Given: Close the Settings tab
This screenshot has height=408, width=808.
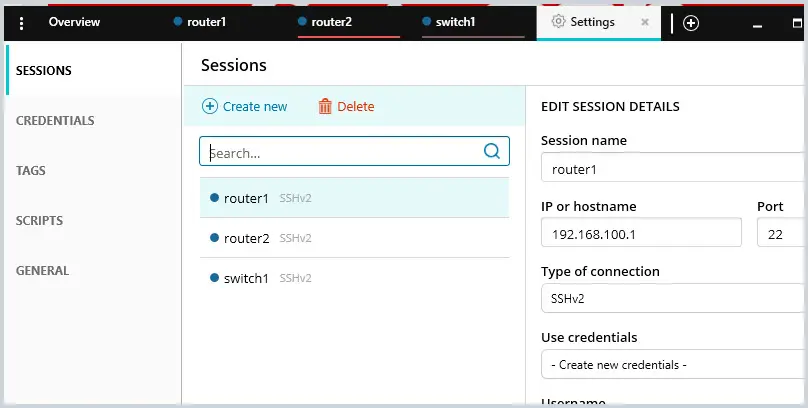Looking at the screenshot, I should pos(645,22).
